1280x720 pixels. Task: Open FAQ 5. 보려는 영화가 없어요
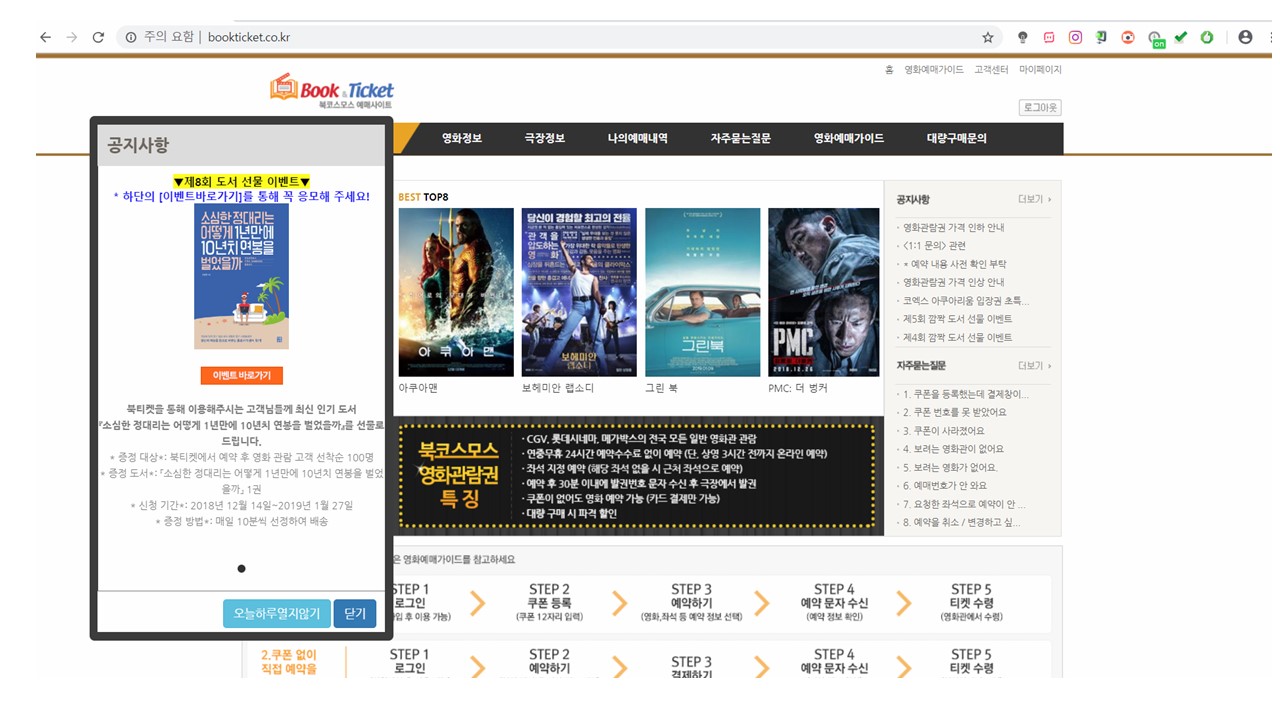[950, 467]
